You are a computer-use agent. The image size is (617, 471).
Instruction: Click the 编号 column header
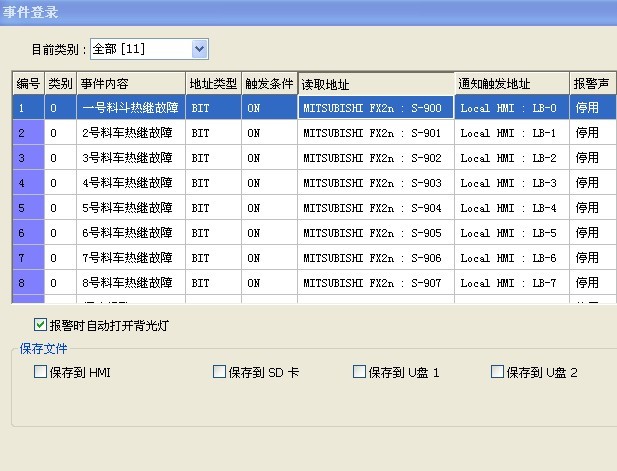pos(28,83)
